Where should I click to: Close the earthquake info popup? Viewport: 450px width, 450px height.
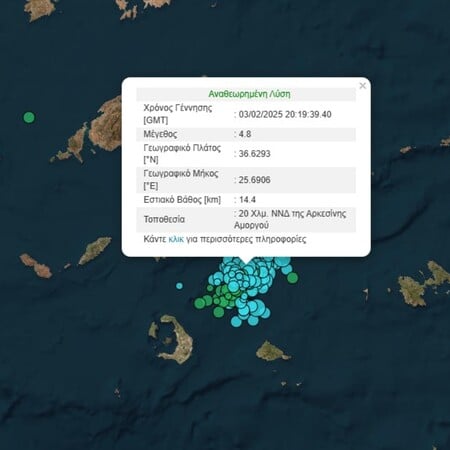pos(363,86)
